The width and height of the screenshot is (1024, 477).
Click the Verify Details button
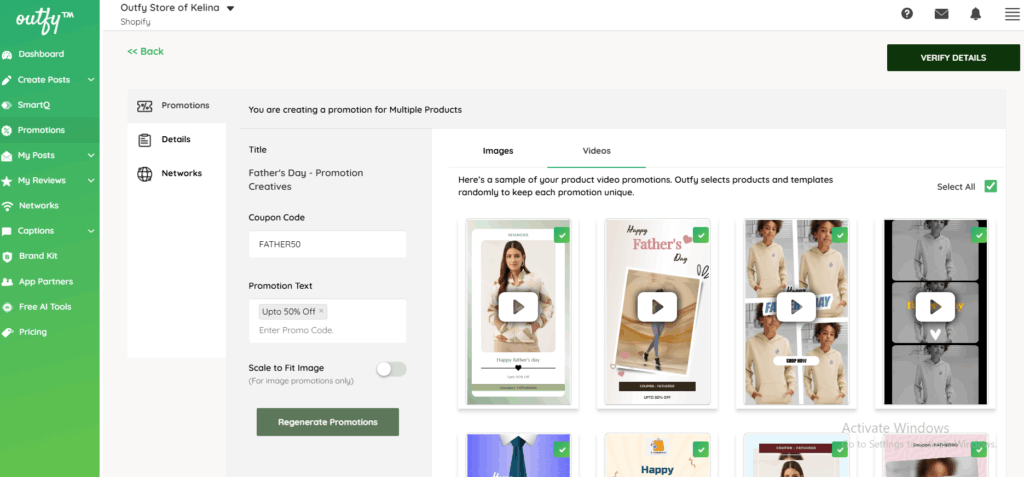tap(952, 58)
